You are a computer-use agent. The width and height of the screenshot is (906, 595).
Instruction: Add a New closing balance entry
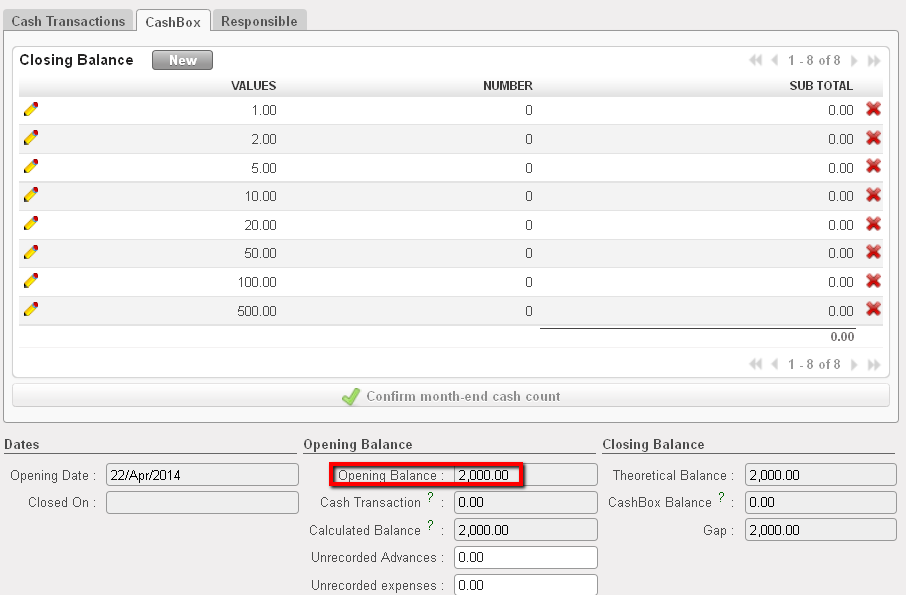182,60
